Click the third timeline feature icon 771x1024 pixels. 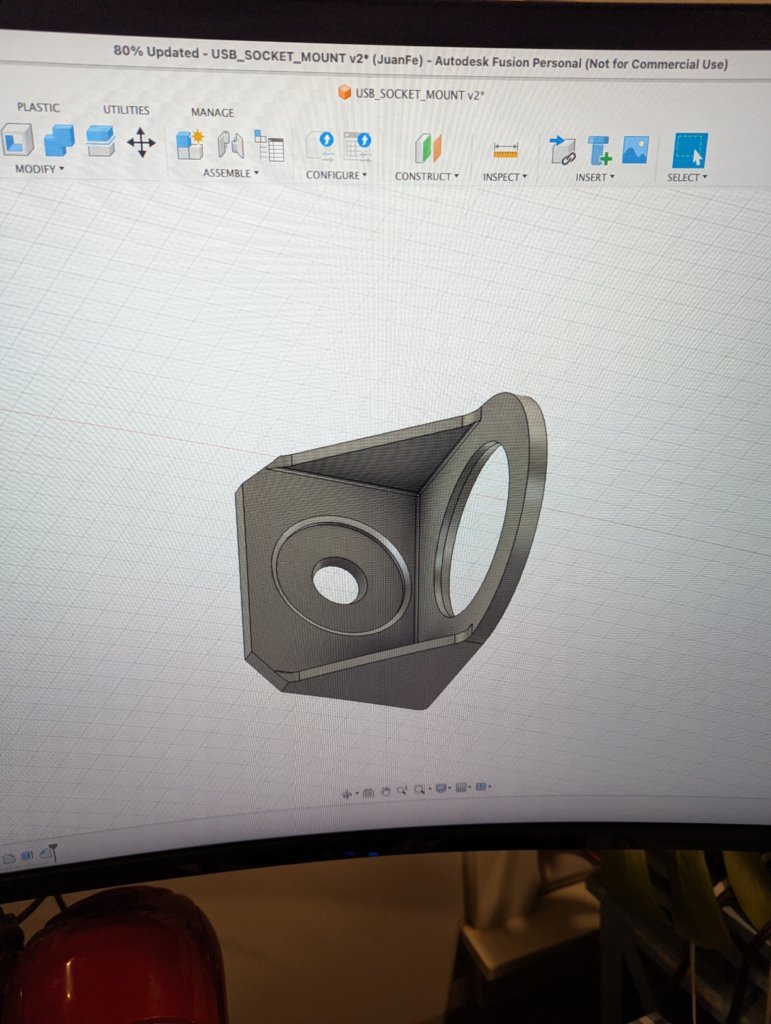[45, 853]
